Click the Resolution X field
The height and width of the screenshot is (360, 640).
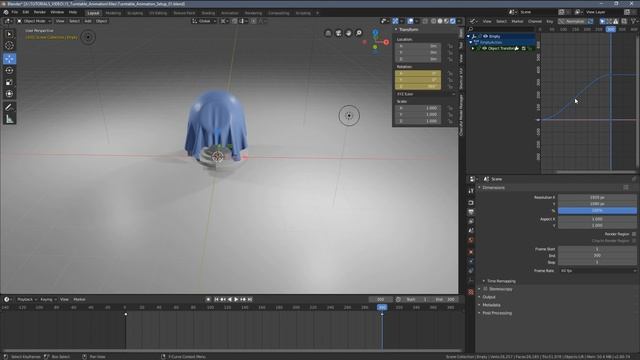[597, 198]
